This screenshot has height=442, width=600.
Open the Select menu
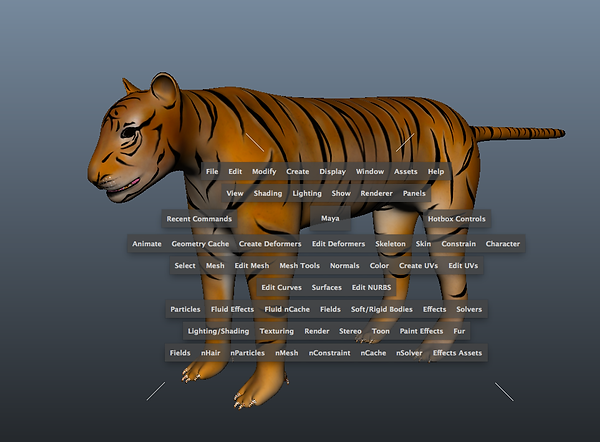(x=185, y=266)
